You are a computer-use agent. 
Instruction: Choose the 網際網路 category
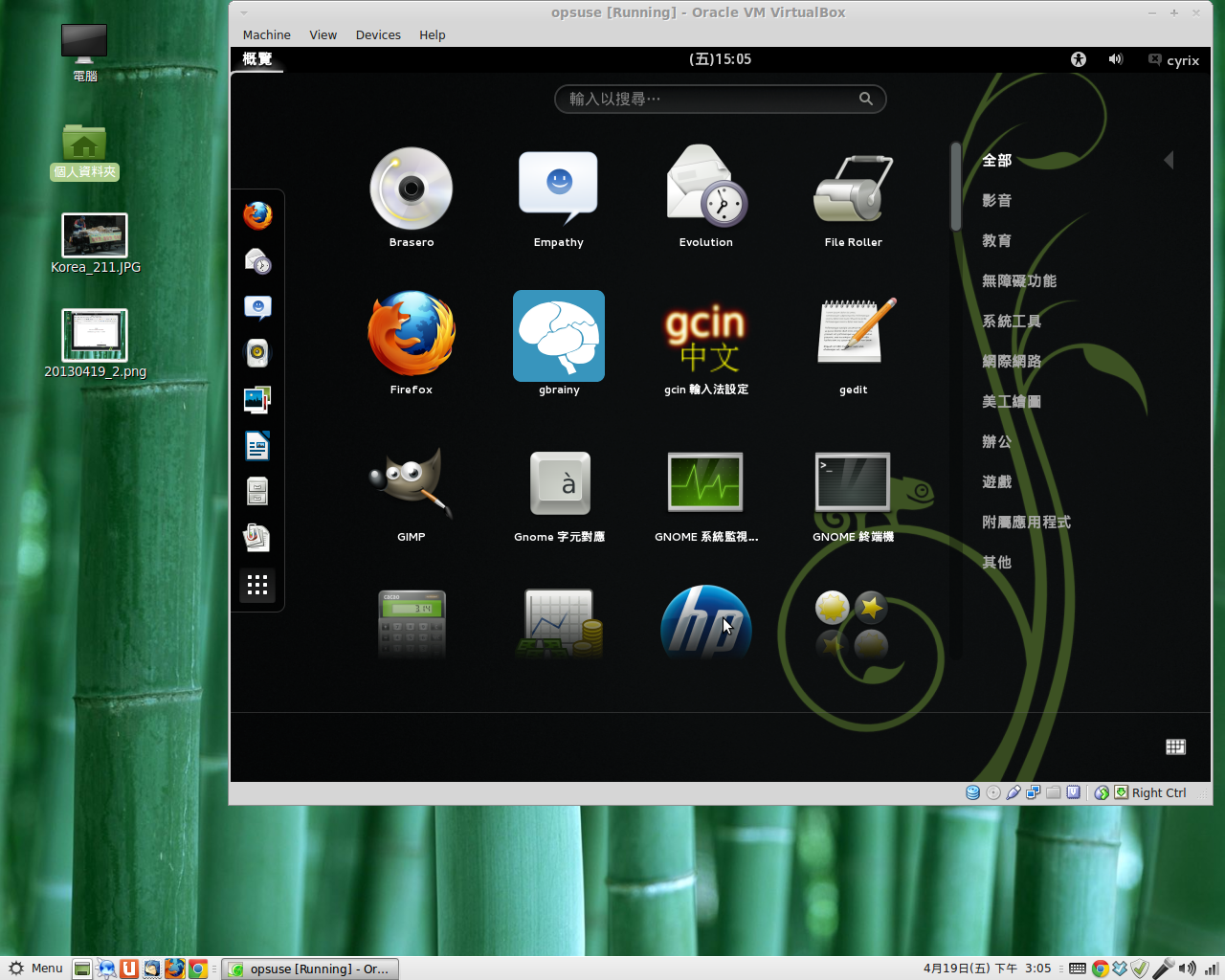click(1012, 362)
